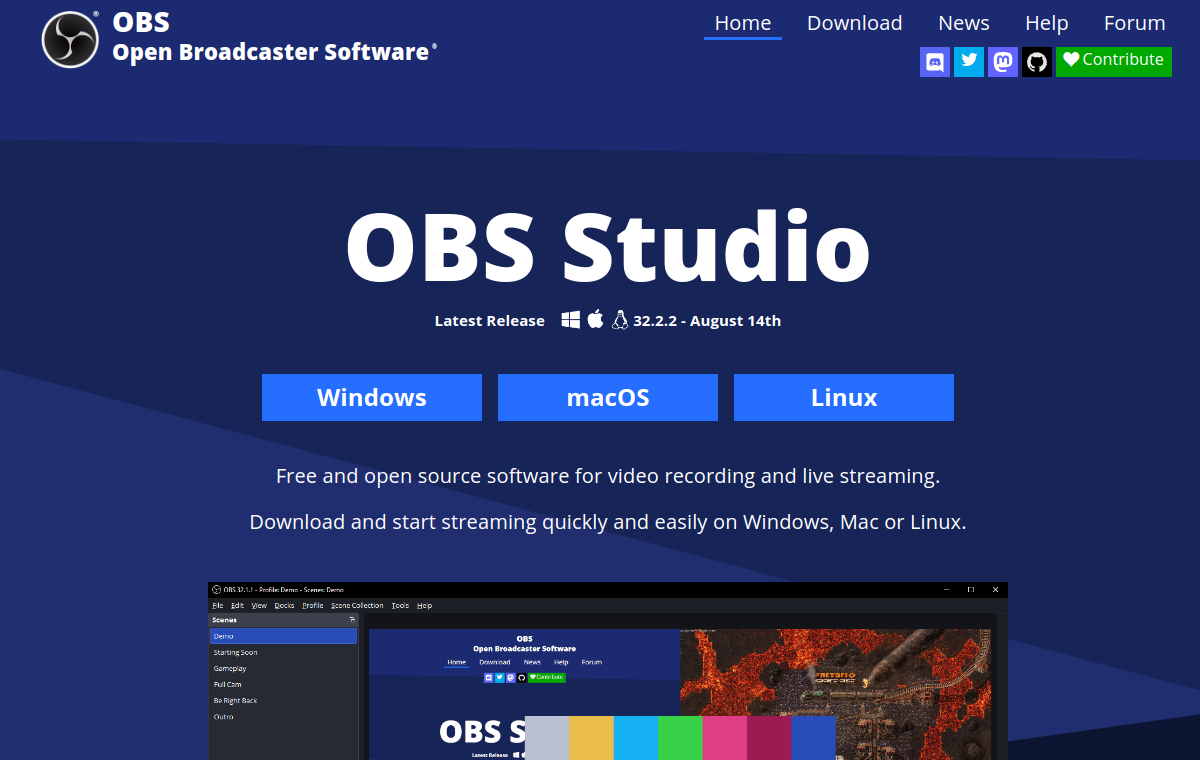Viewport: 1200px width, 760px height.
Task: Click the embedded OBS window title text
Action: click(x=284, y=590)
